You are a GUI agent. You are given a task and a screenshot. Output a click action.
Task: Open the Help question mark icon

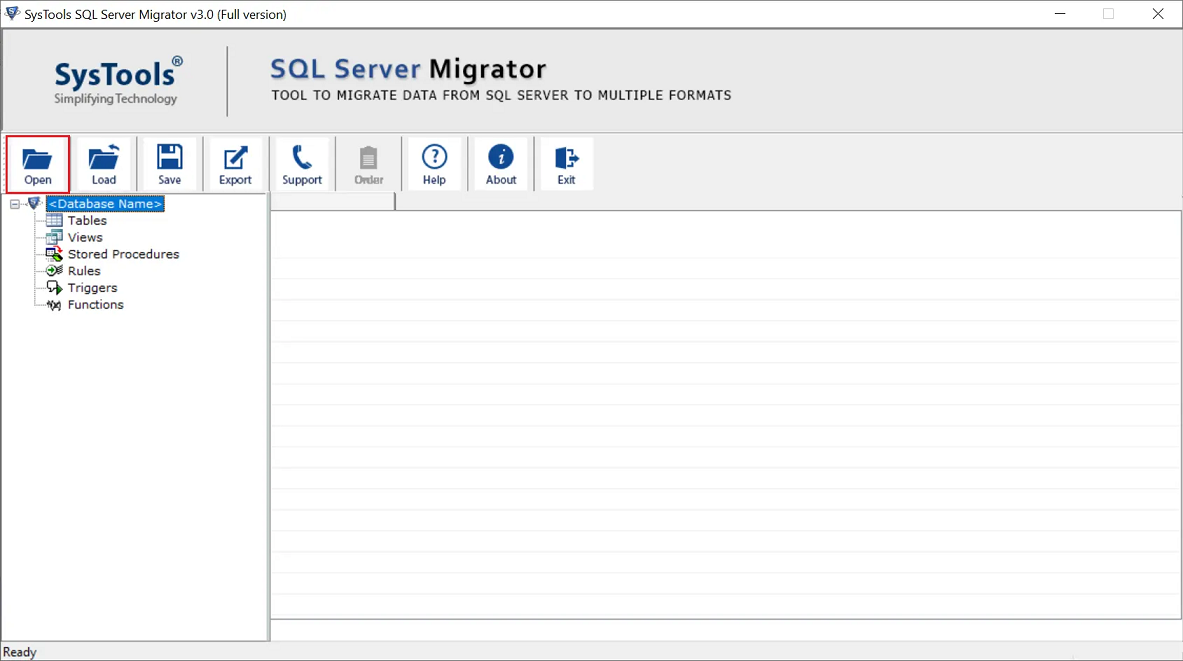pos(435,157)
